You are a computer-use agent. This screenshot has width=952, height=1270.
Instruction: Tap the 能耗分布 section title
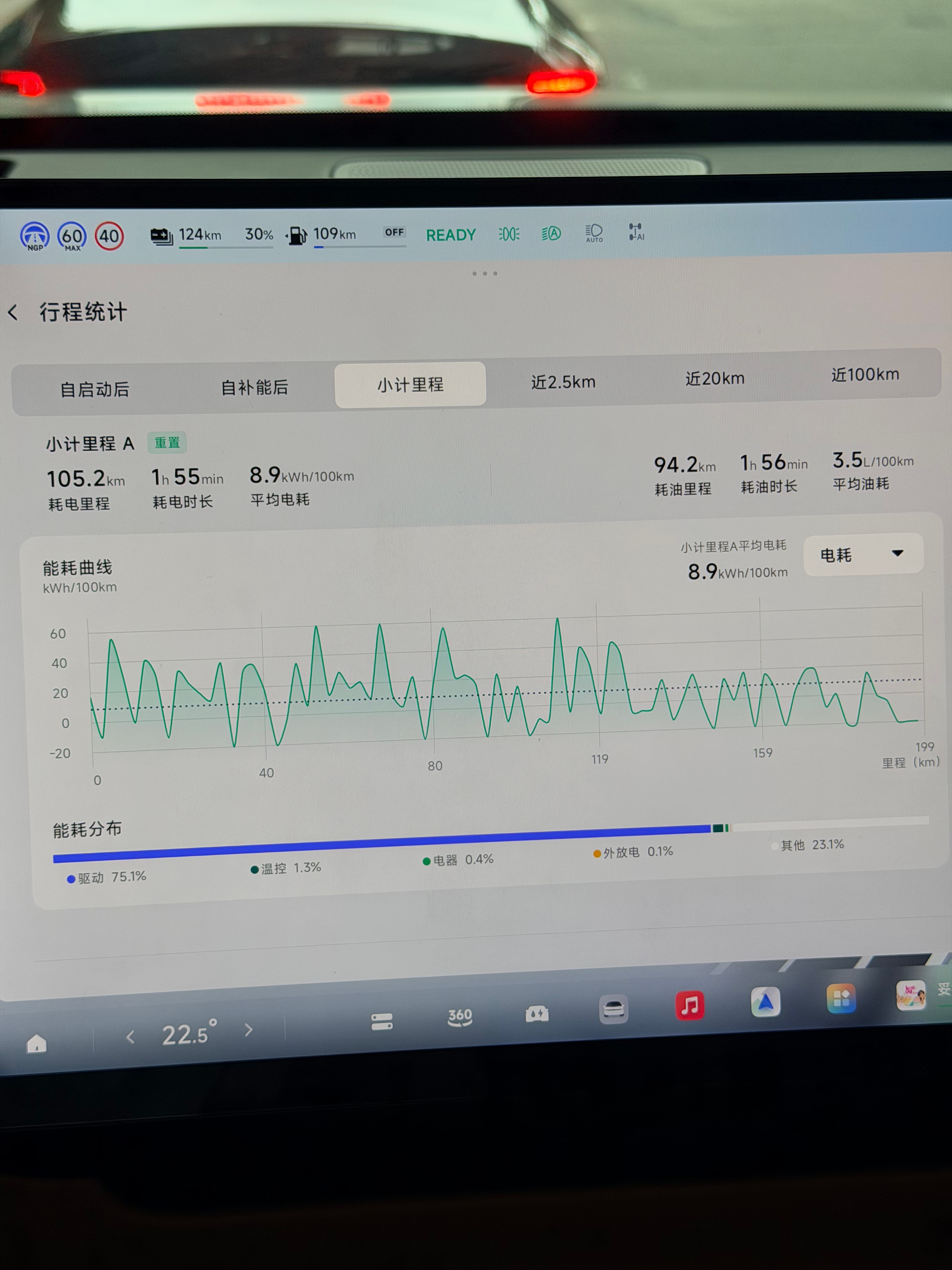(87, 830)
